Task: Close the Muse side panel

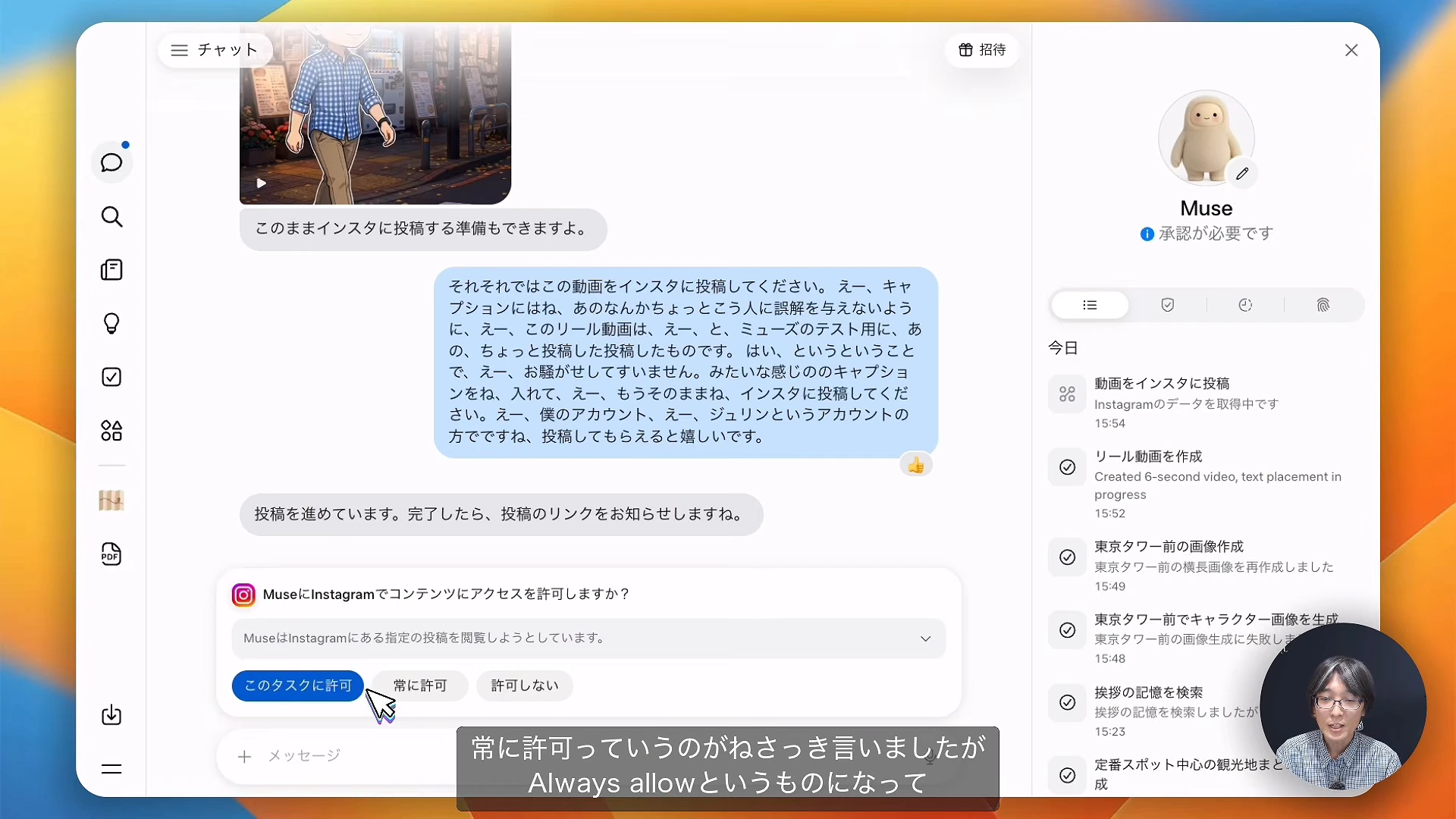Action: tap(1351, 50)
